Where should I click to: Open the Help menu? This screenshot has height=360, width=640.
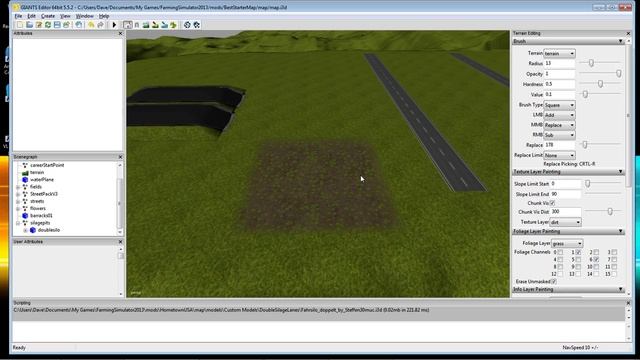pos(104,16)
